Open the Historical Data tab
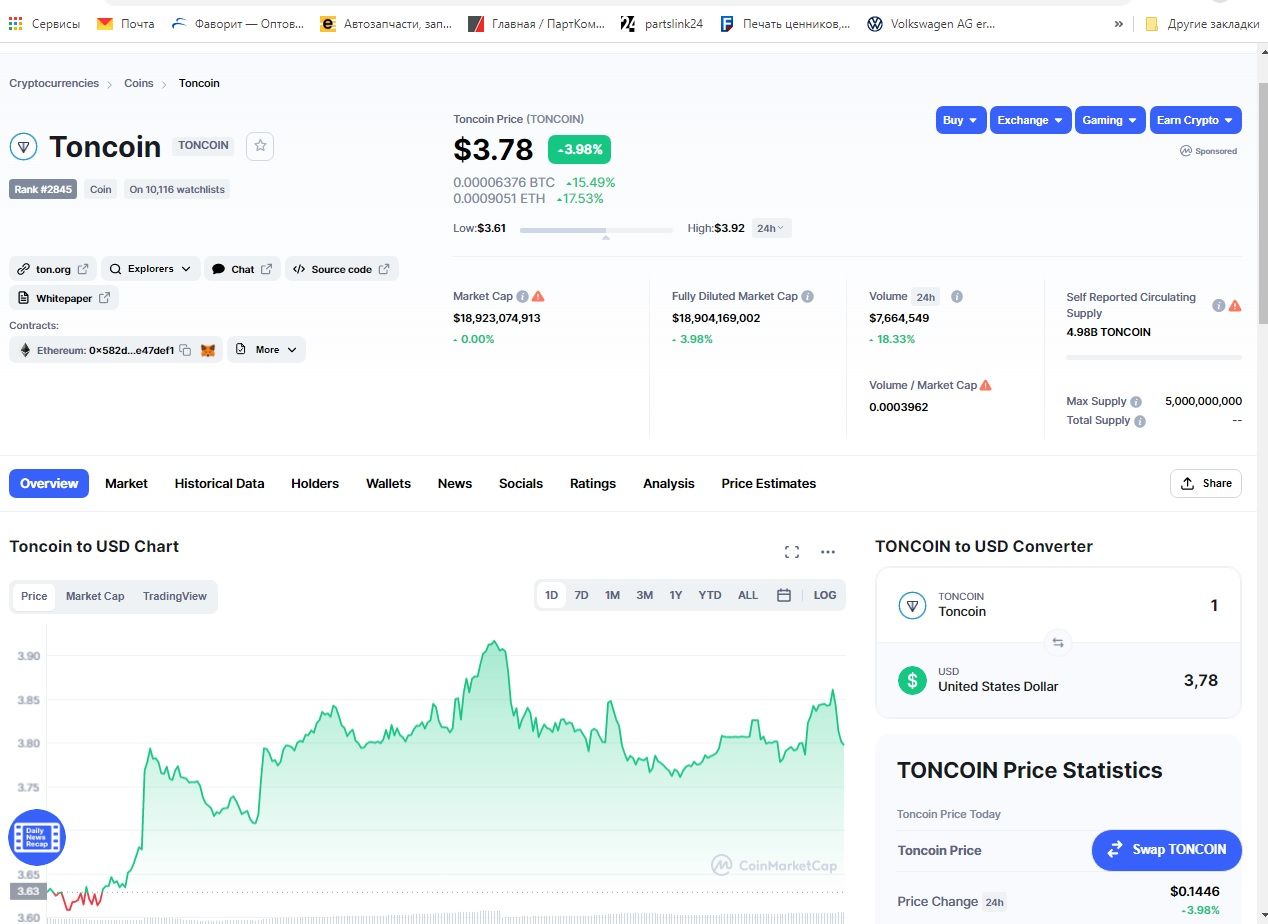The width and height of the screenshot is (1268, 924). (x=220, y=483)
